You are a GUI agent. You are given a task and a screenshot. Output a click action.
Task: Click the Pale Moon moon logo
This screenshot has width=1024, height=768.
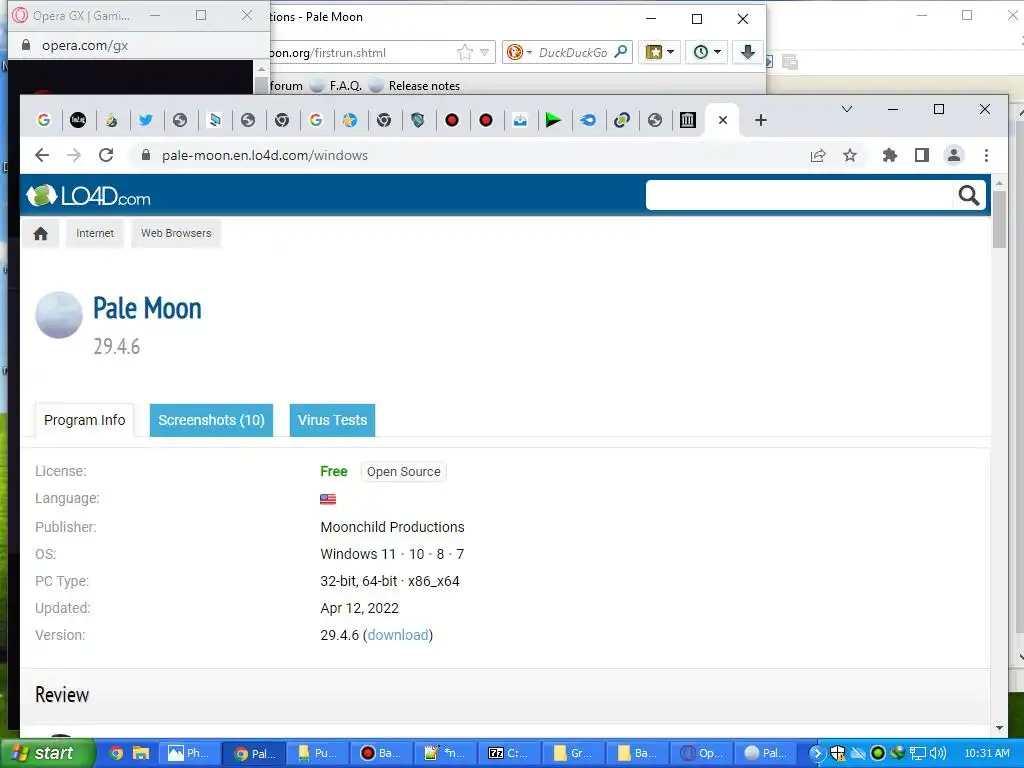(x=59, y=315)
